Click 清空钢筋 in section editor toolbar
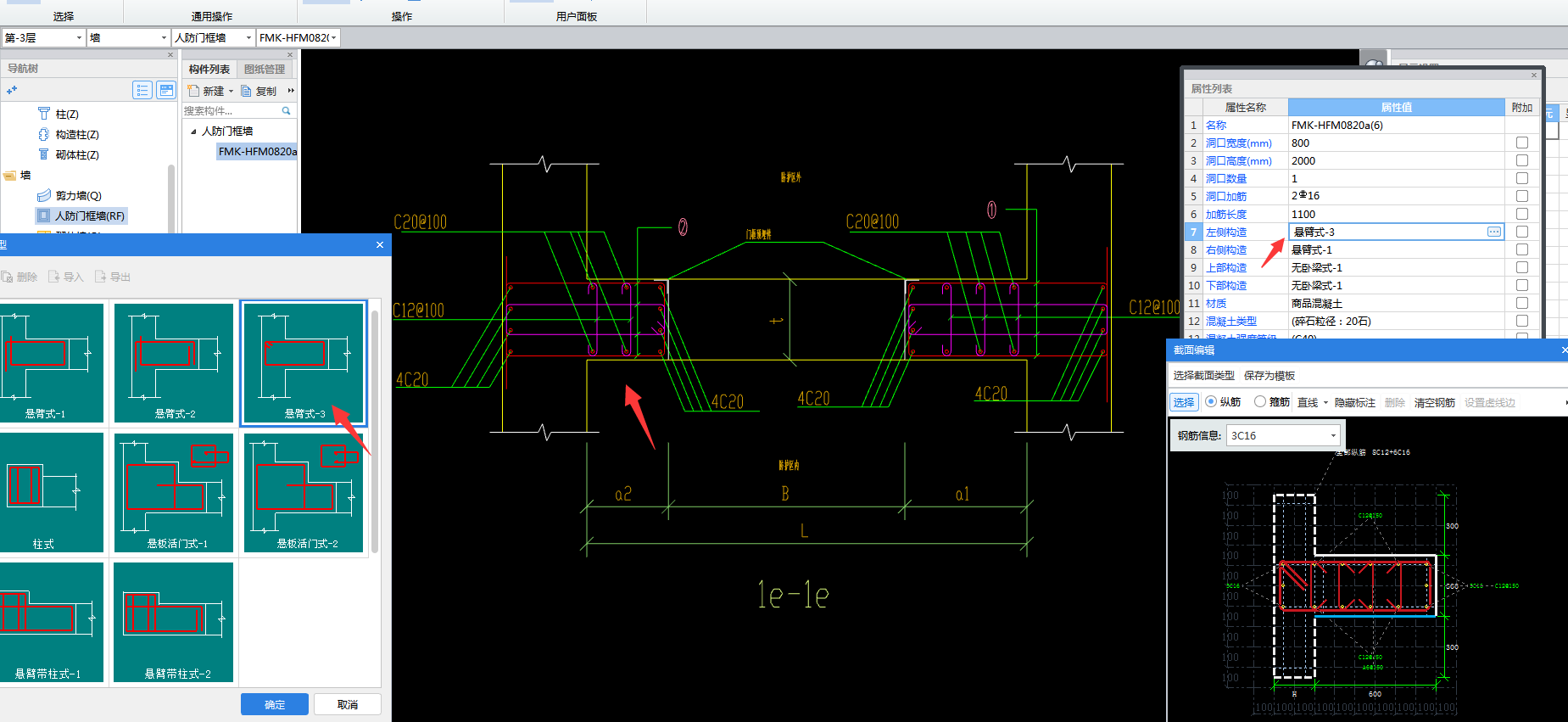Image resolution: width=1568 pixels, height=722 pixels. pyautogui.click(x=1435, y=402)
